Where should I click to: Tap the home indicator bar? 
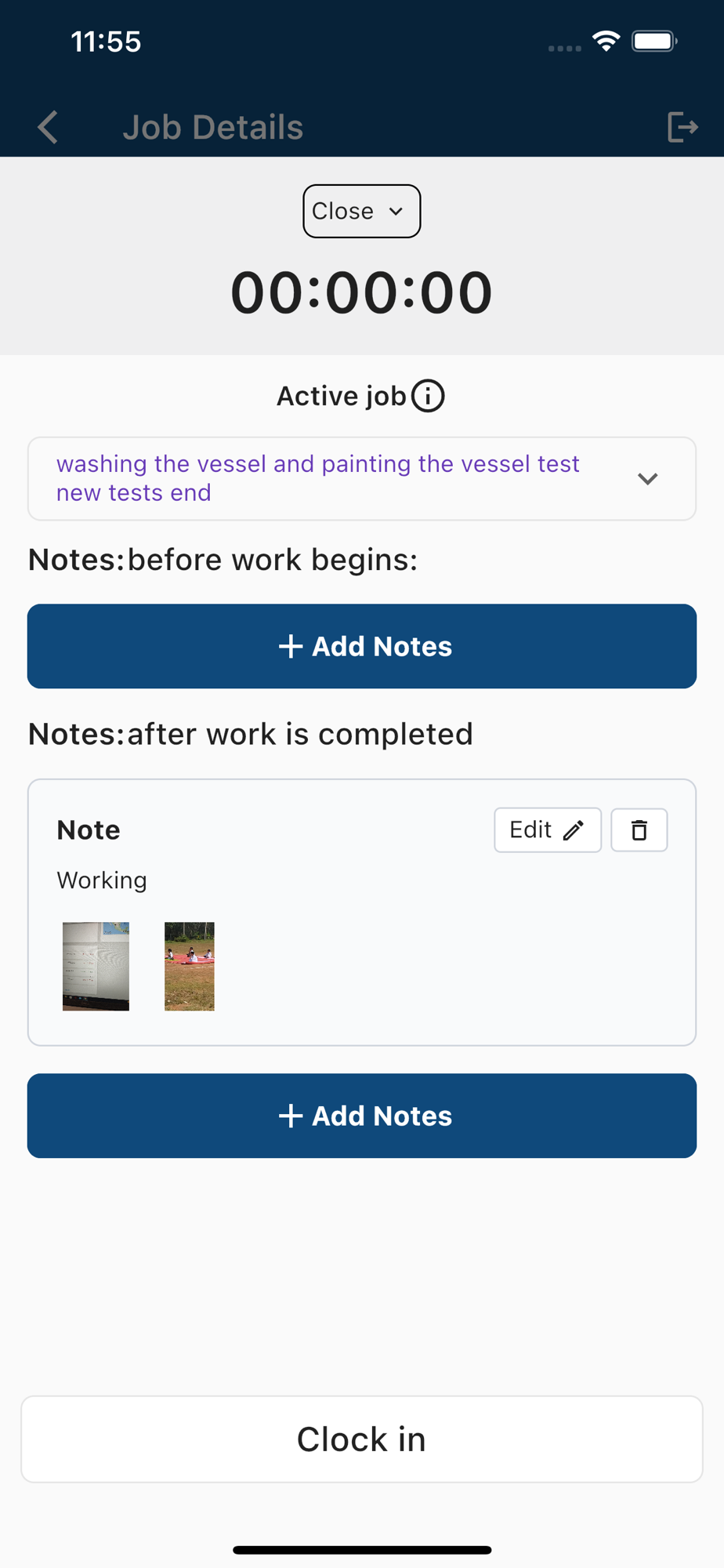coord(362,1549)
